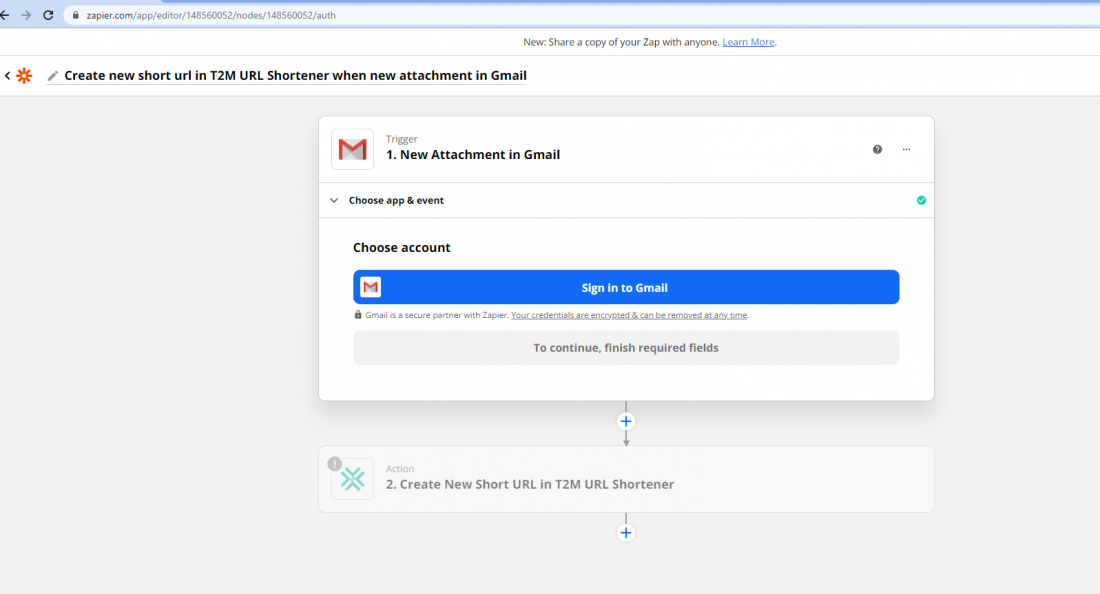The height and width of the screenshot is (594, 1100).
Task: Click the back chevron beside the Zap title
Action: click(x=7, y=75)
